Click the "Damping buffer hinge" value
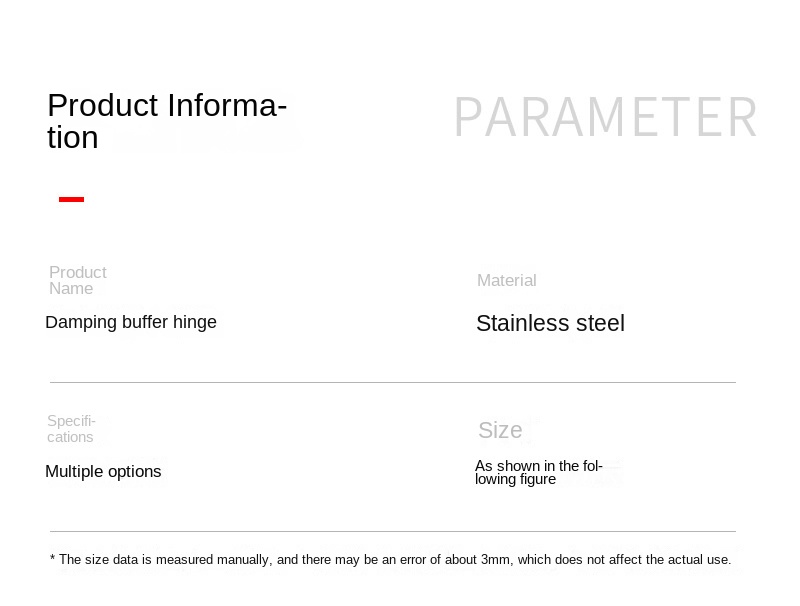Screen dimensions: 800x606 click(x=131, y=322)
